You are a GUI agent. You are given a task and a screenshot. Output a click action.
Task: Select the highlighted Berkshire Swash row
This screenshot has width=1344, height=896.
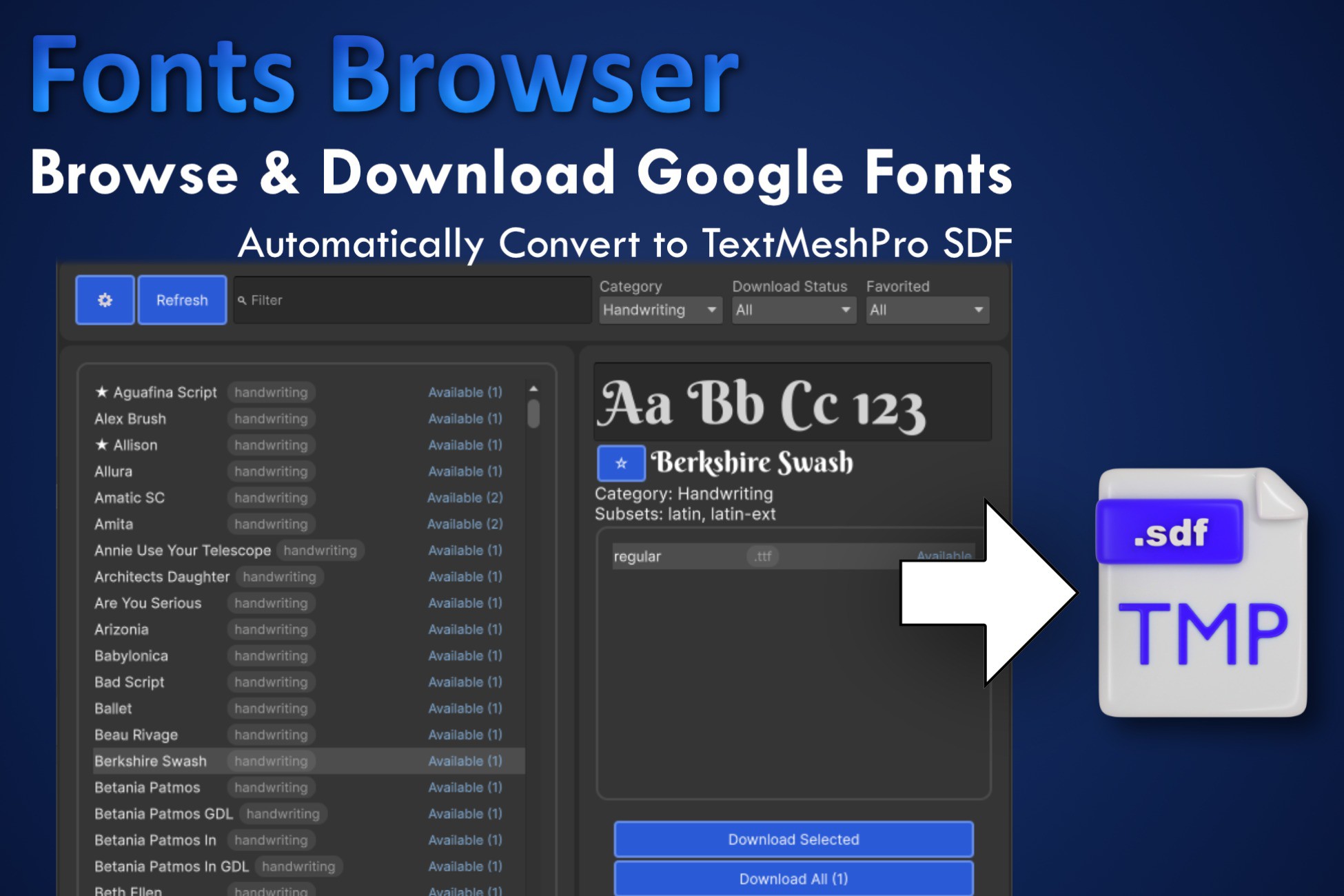click(x=309, y=761)
